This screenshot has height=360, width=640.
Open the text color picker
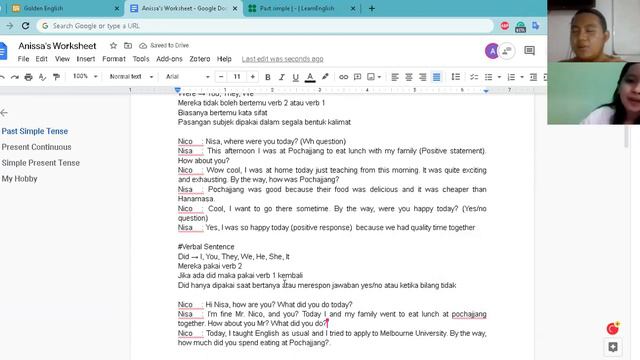point(310,77)
